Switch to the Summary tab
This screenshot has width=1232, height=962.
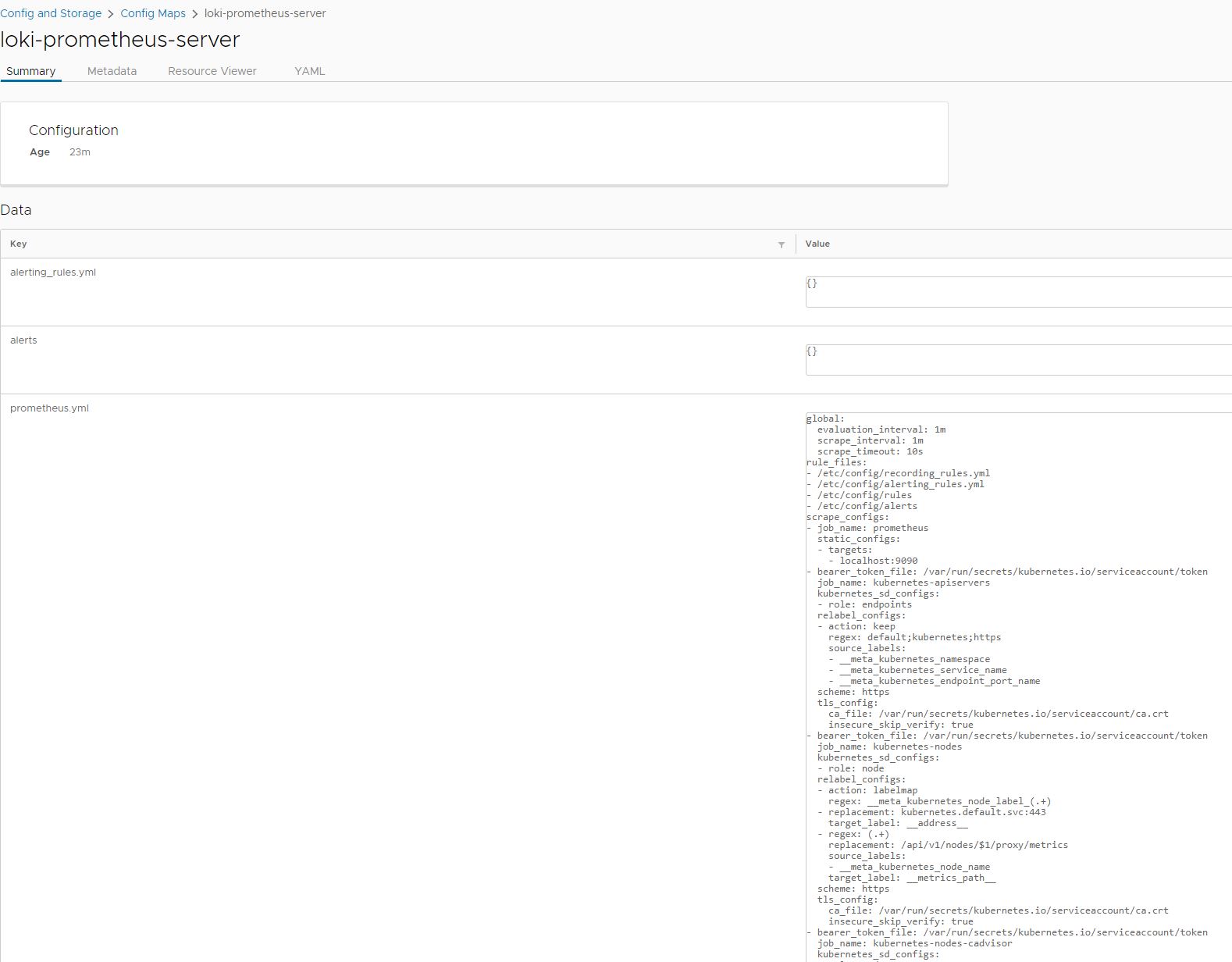click(x=31, y=71)
